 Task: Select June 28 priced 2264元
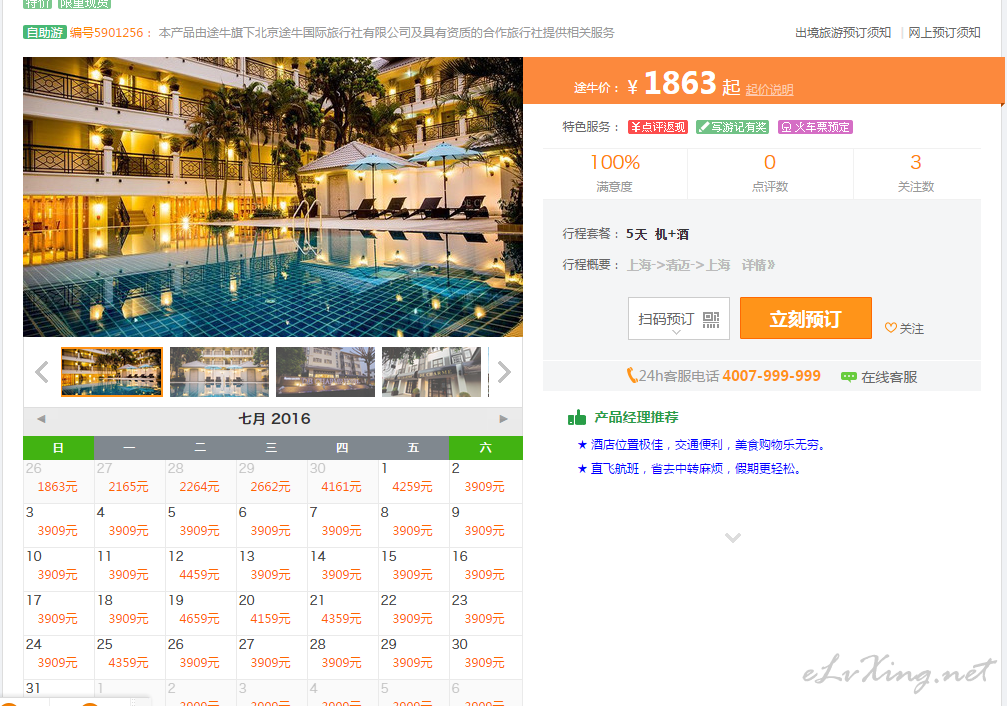pos(200,481)
